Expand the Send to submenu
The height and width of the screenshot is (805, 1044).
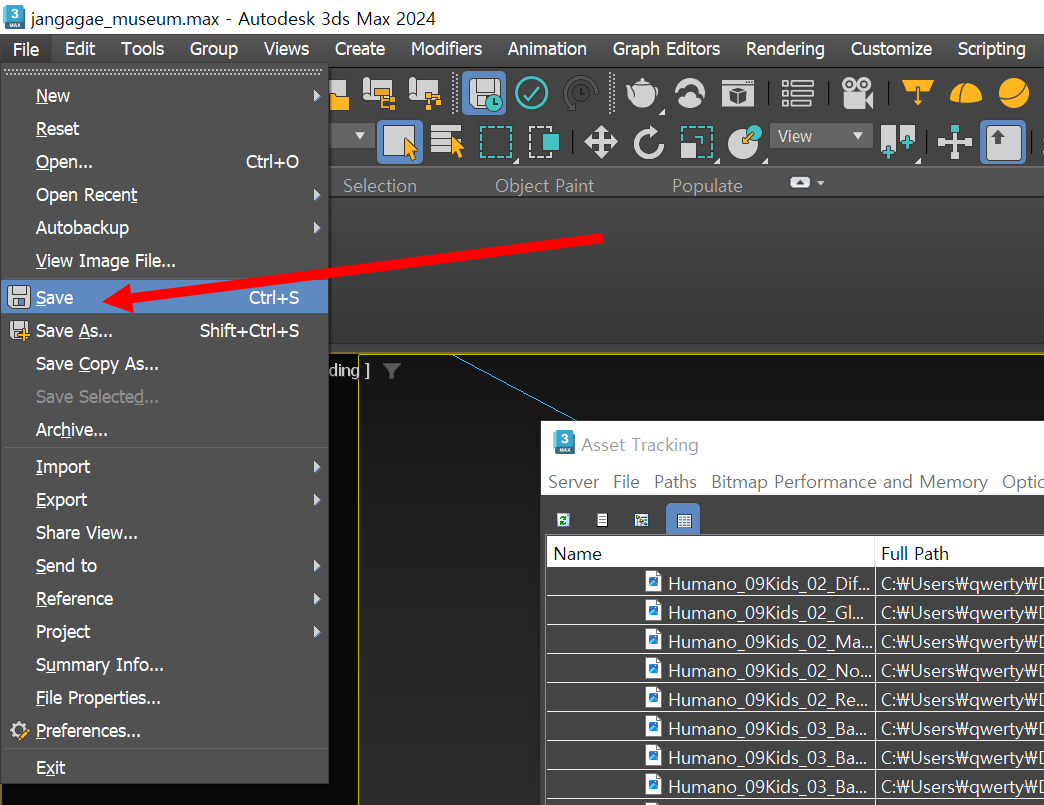pos(317,566)
